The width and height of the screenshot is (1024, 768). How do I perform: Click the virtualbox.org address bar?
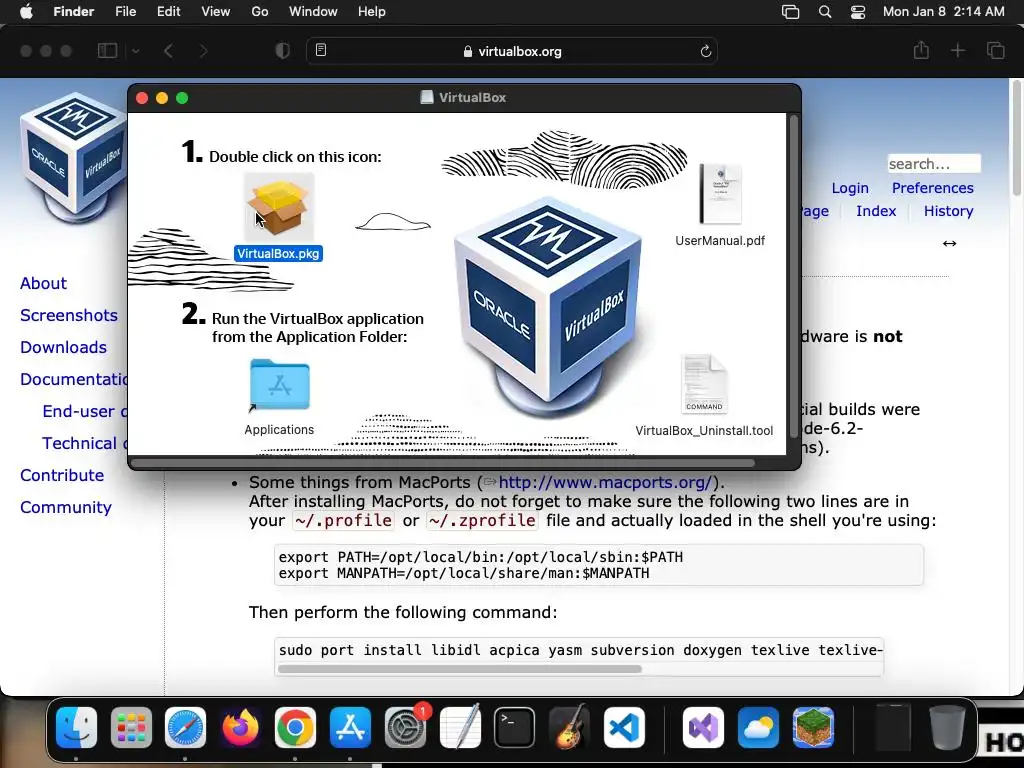[x=512, y=51]
